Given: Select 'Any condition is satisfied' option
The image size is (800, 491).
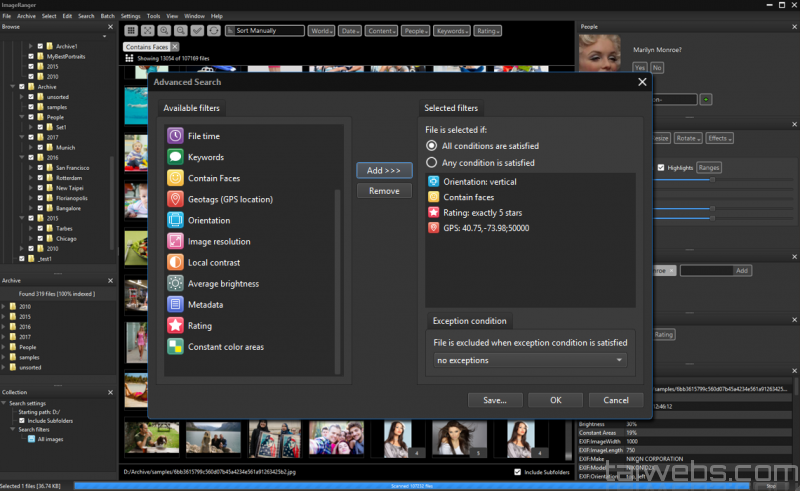Looking at the screenshot, I should tap(432, 163).
